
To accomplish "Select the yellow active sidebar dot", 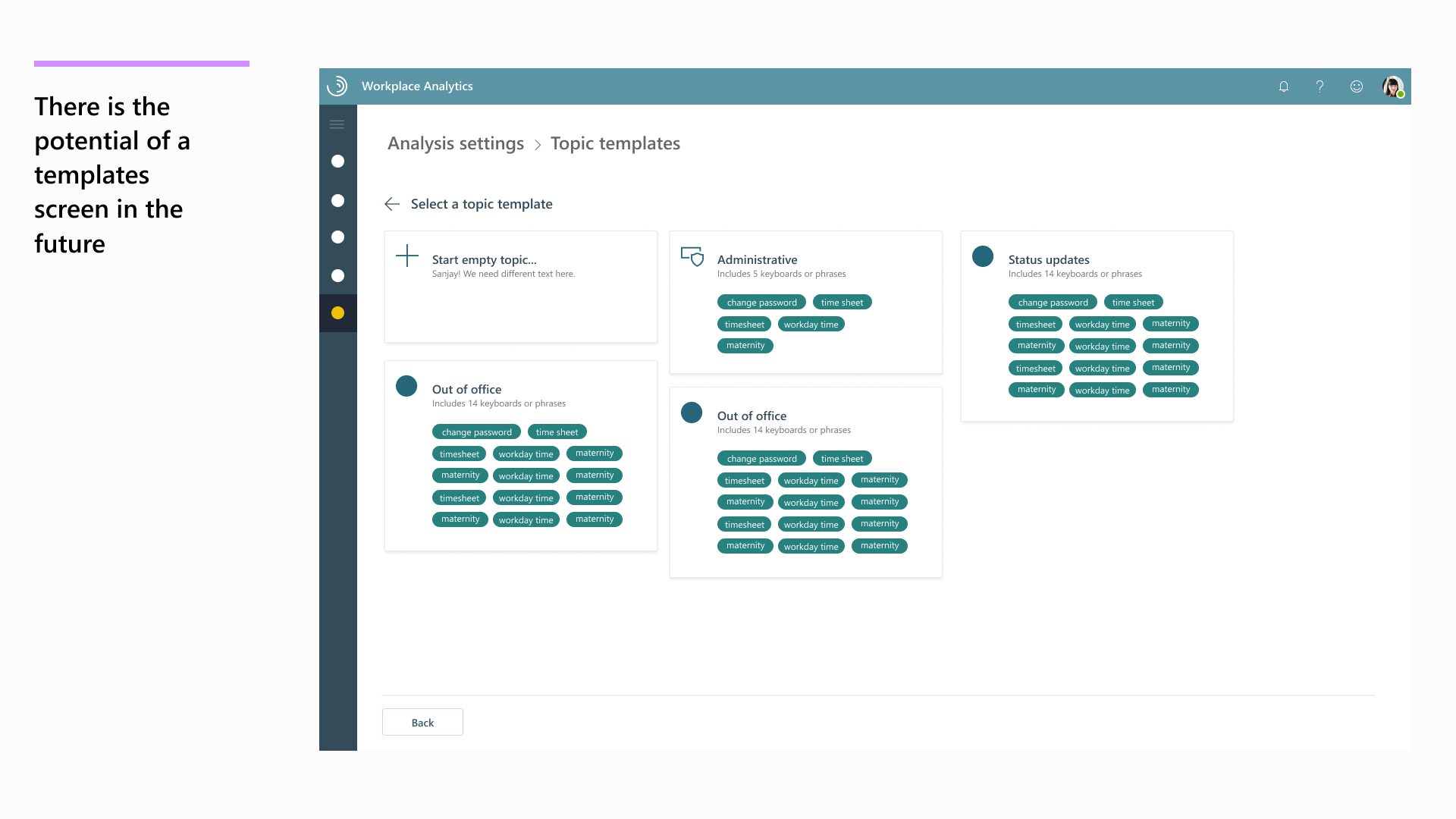I will (337, 313).
